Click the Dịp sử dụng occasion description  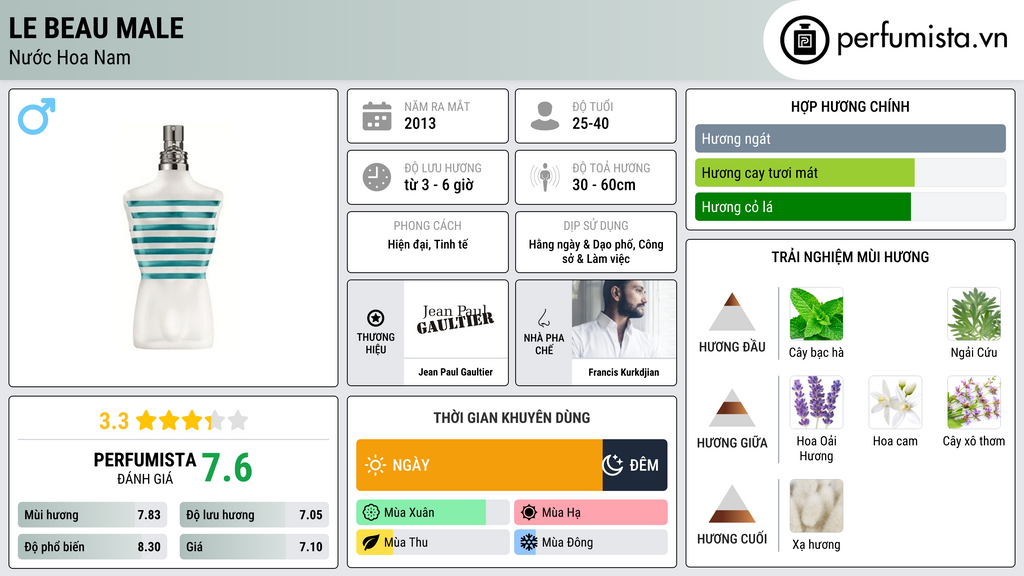click(x=596, y=251)
